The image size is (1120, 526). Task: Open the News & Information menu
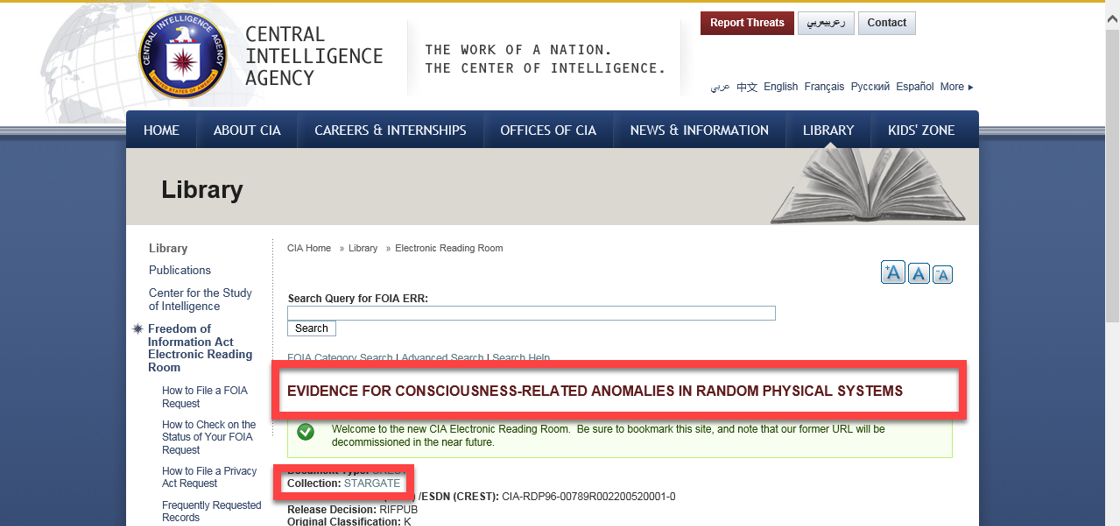coord(699,130)
